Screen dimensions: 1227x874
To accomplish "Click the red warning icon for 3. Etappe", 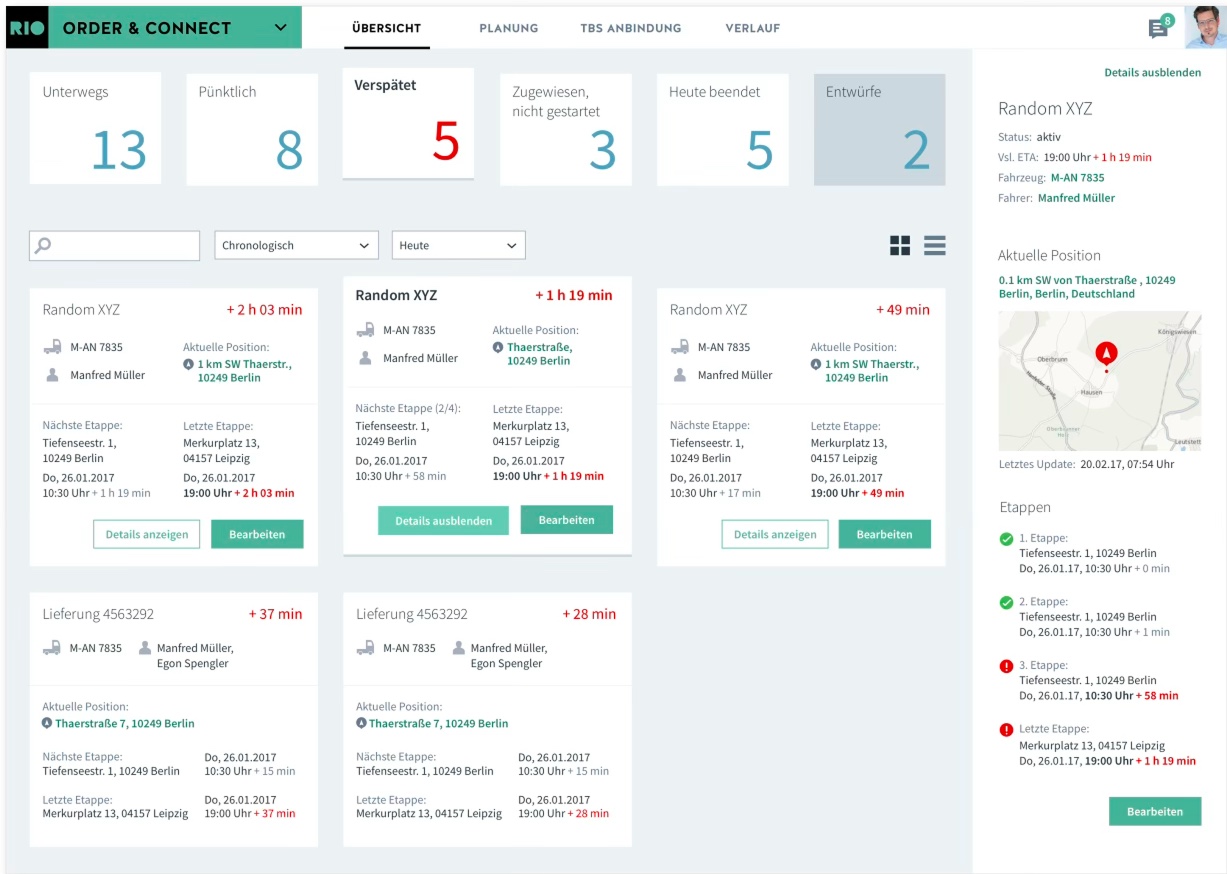I will click(x=1006, y=666).
